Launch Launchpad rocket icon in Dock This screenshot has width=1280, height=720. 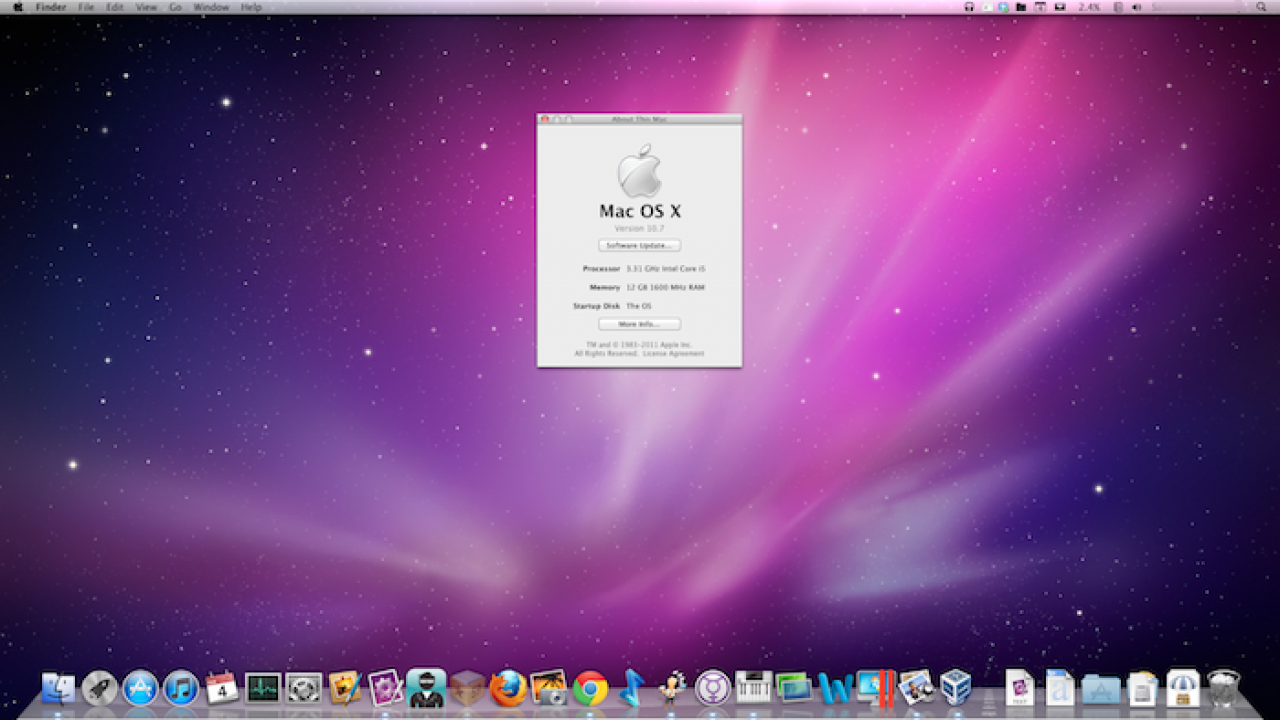coord(99,688)
